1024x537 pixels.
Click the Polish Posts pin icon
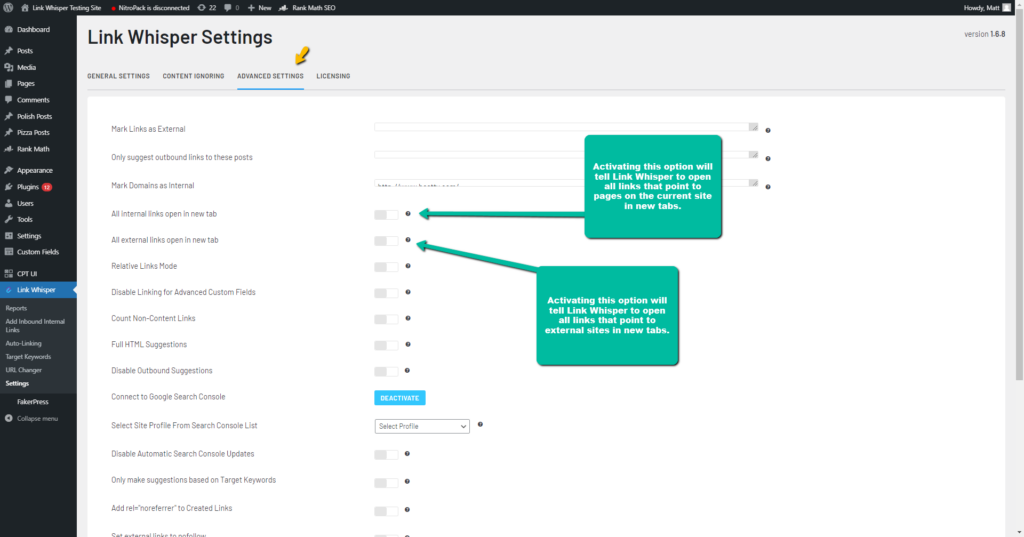pyautogui.click(x=8, y=116)
